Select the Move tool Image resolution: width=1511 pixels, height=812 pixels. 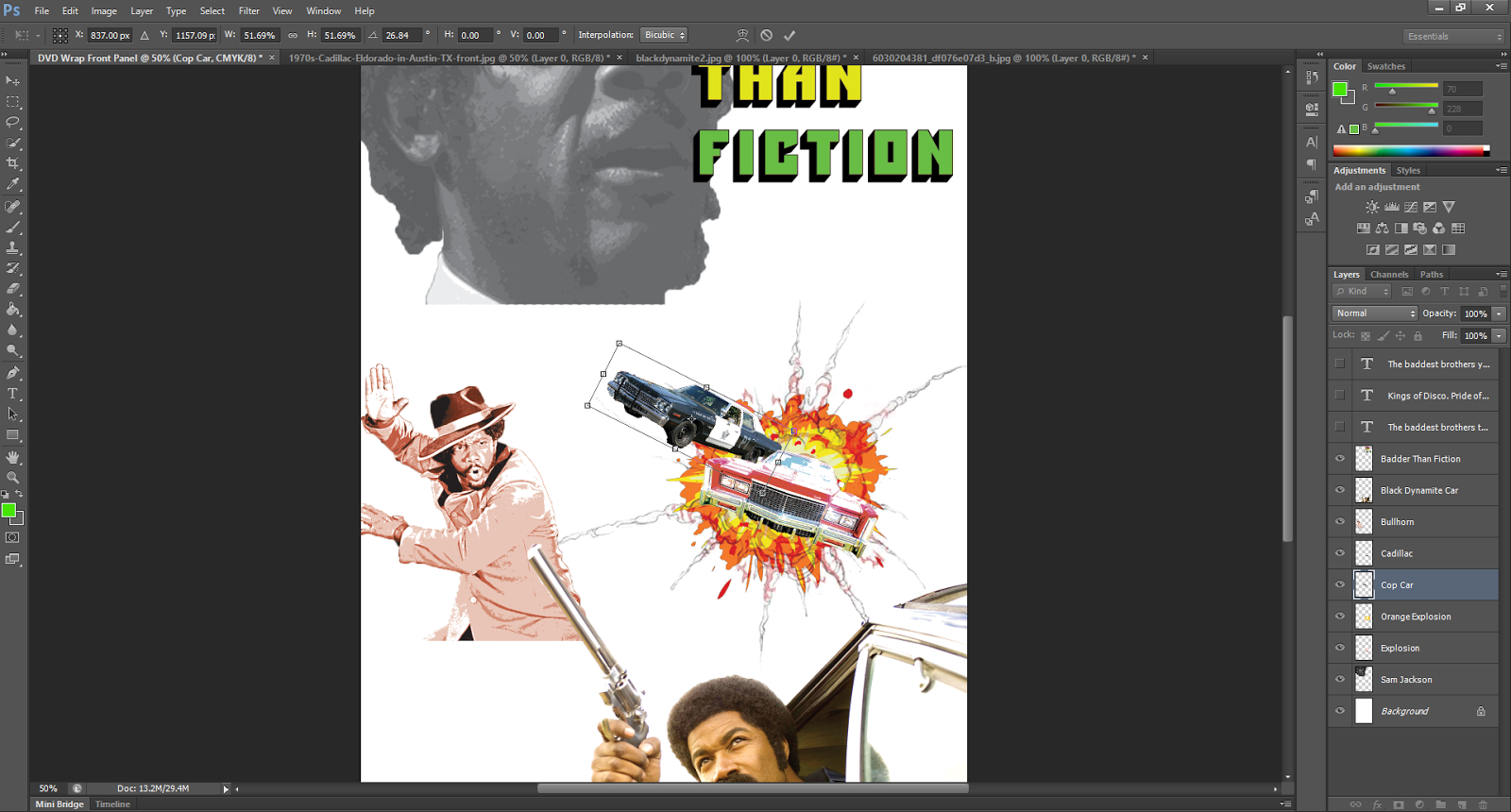13,81
